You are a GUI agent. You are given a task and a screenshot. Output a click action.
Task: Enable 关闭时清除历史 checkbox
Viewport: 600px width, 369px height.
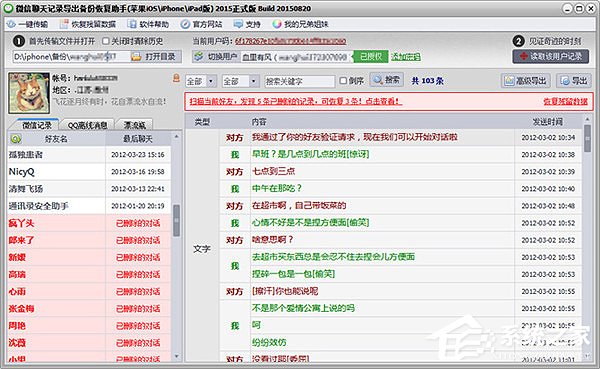coord(106,41)
